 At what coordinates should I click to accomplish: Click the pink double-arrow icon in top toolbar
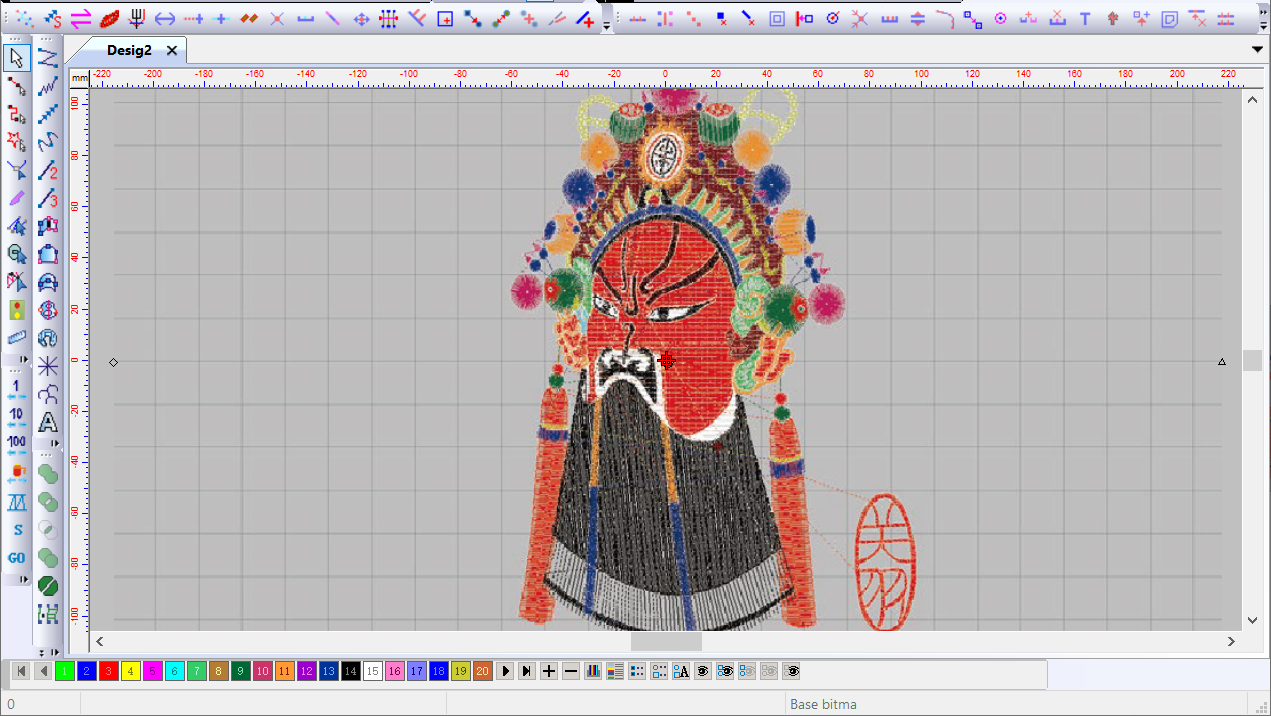click(81, 18)
